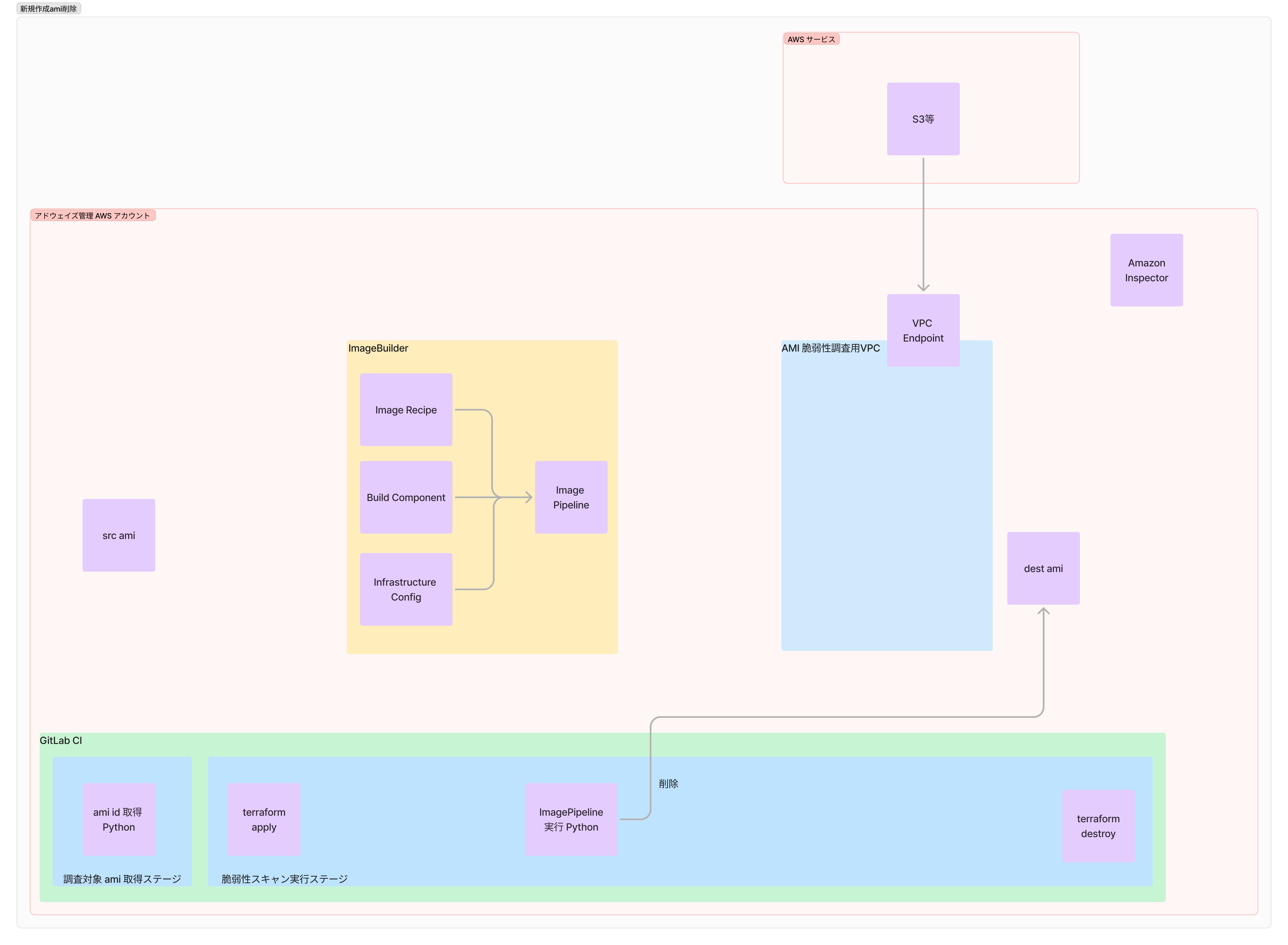Select the Build Component note
The width and height of the screenshot is (1288, 945).
(406, 497)
